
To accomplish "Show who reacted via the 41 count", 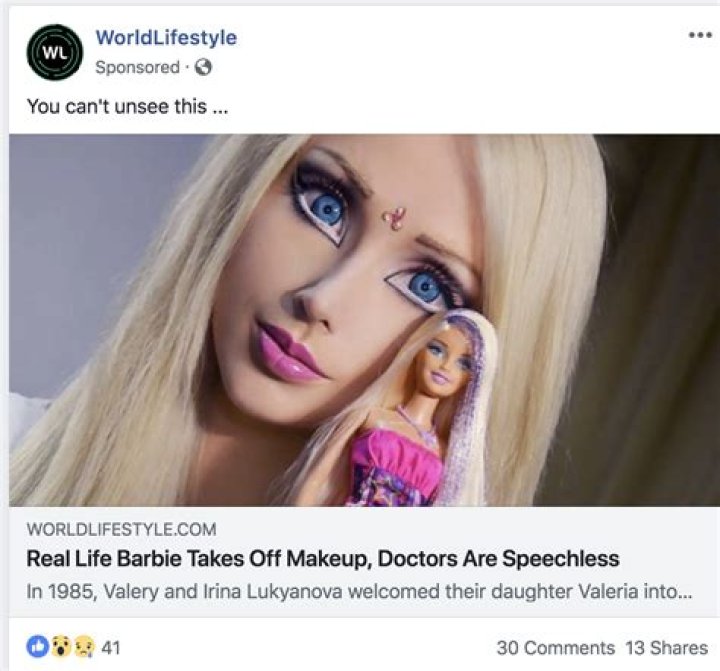I will click(x=111, y=648).
